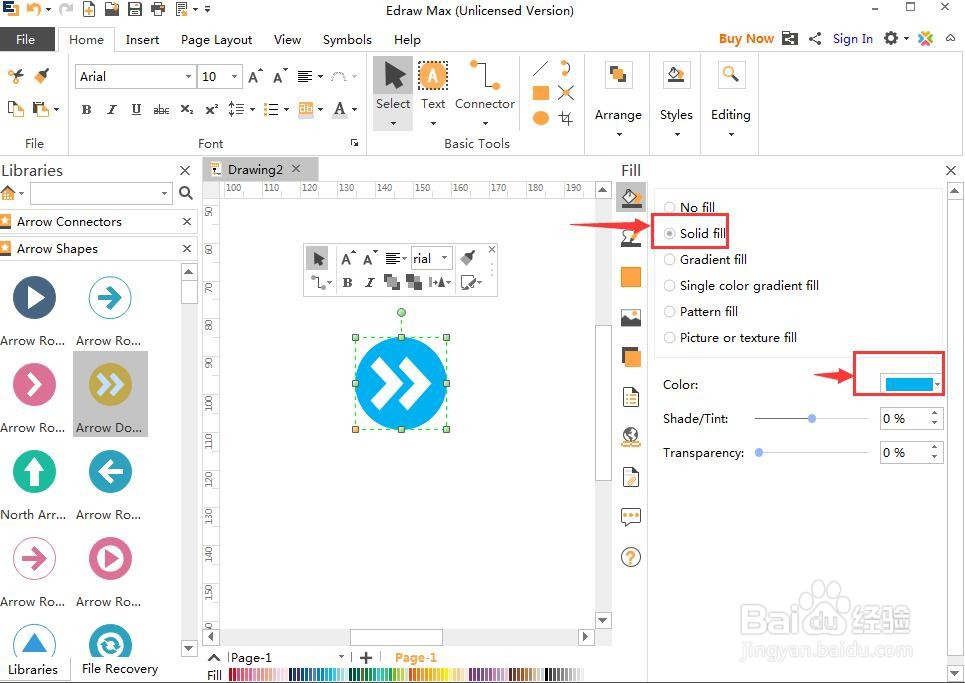Click the Sign In link
The image size is (965, 683).
tap(853, 39)
